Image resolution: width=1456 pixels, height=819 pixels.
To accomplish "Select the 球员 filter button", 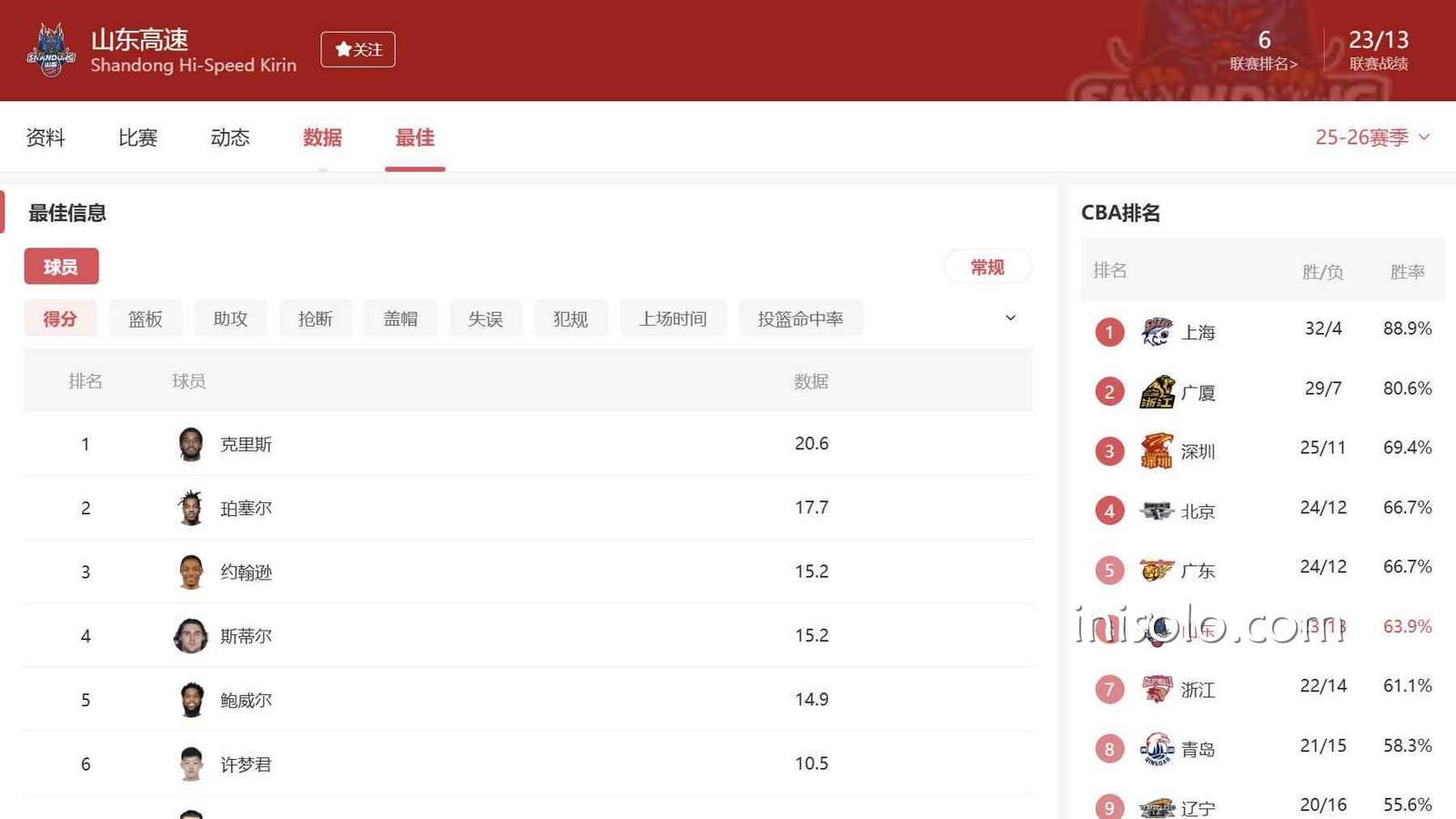I will point(61,267).
